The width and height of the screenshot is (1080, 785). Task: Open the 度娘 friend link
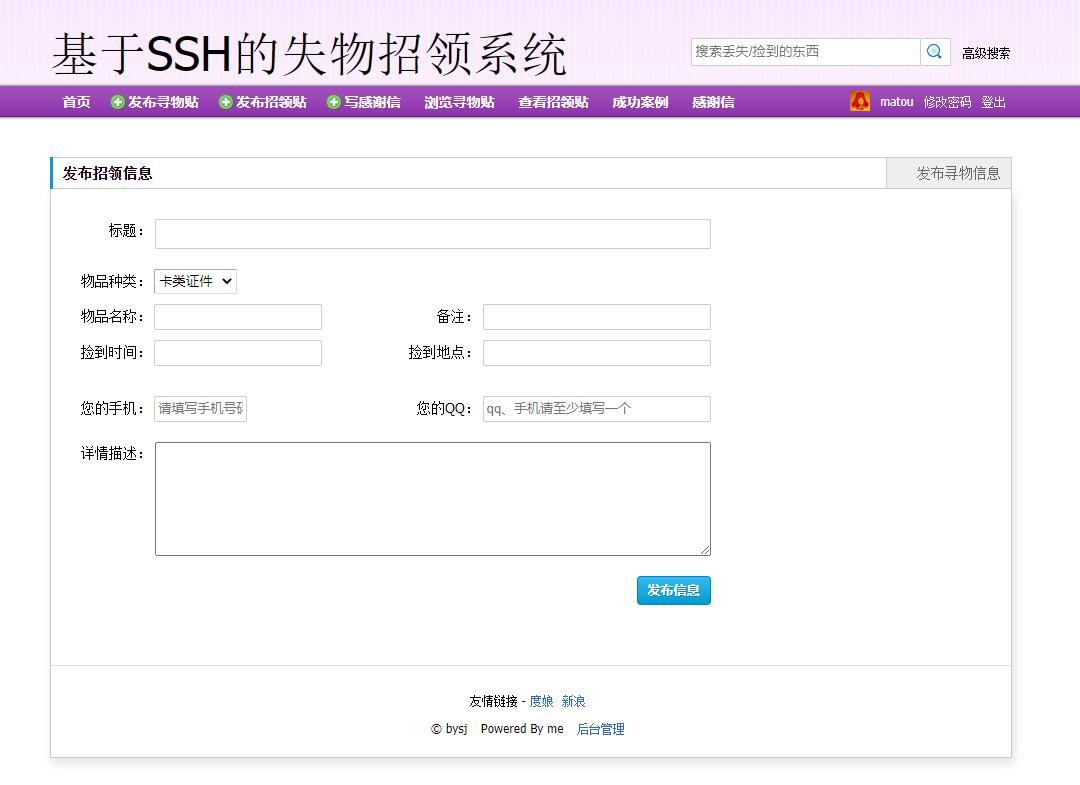pos(541,701)
